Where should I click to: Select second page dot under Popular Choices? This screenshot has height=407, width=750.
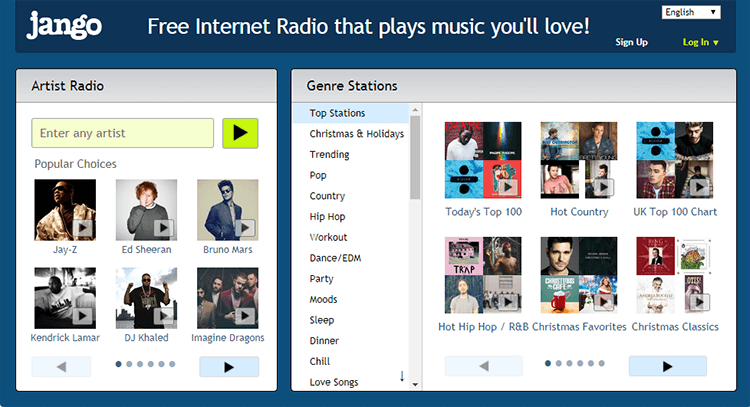[x=129, y=364]
